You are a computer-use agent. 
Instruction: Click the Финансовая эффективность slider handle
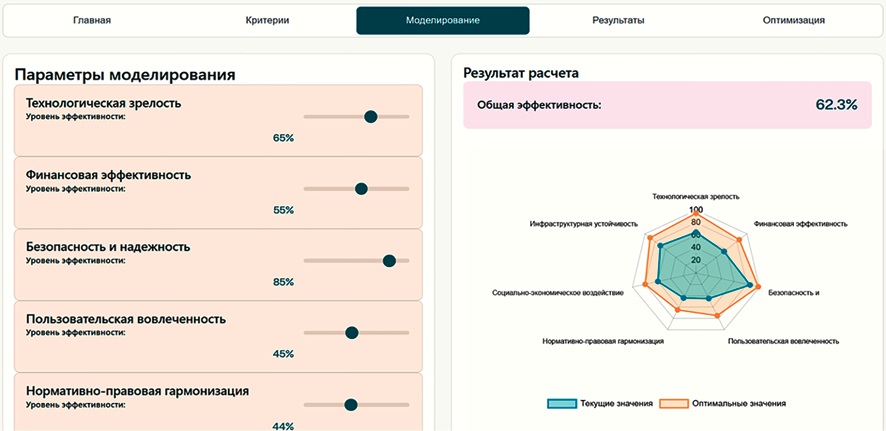tap(361, 189)
